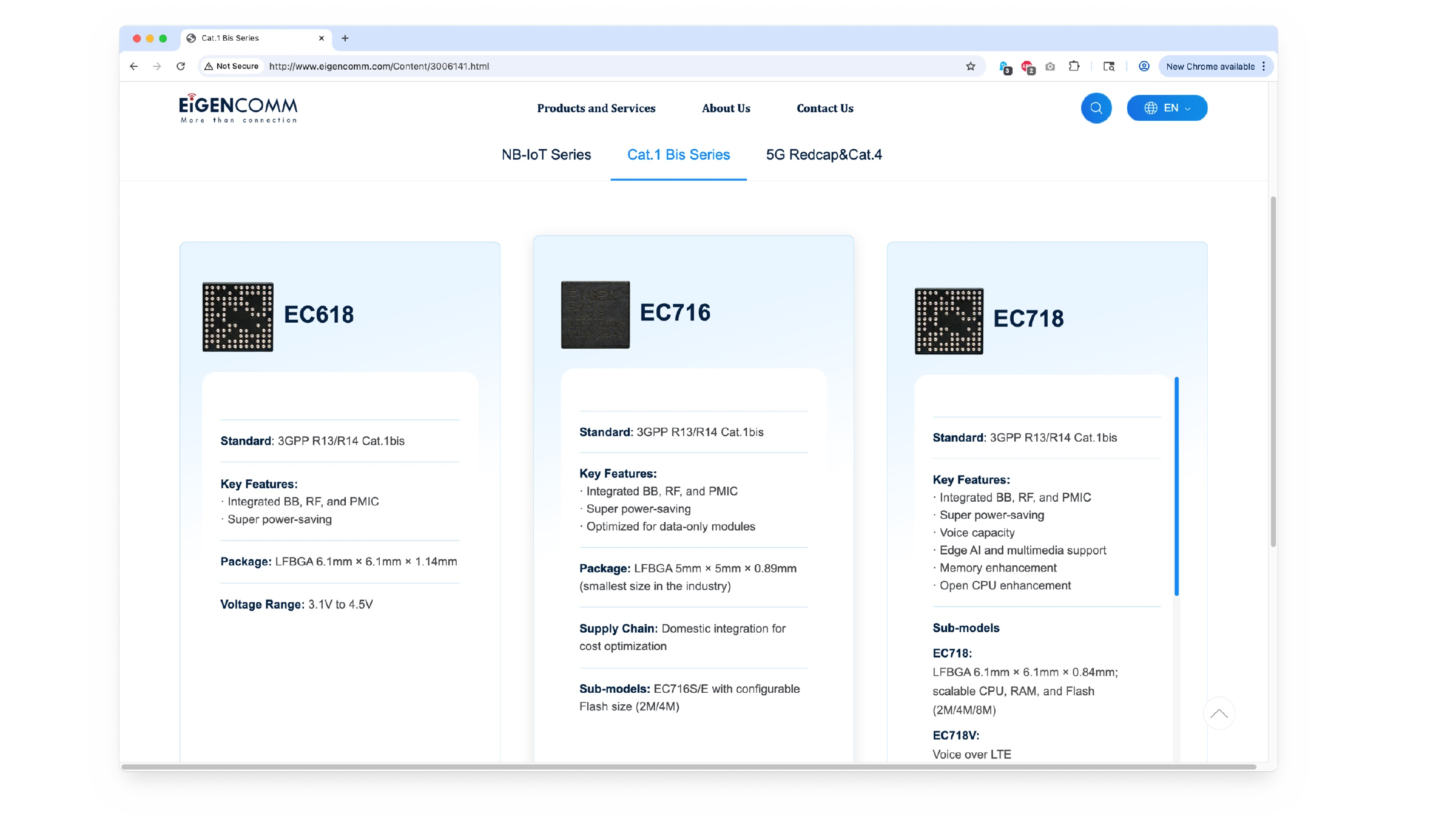Open the EN language dropdown
1456x819 pixels.
[1167, 108]
